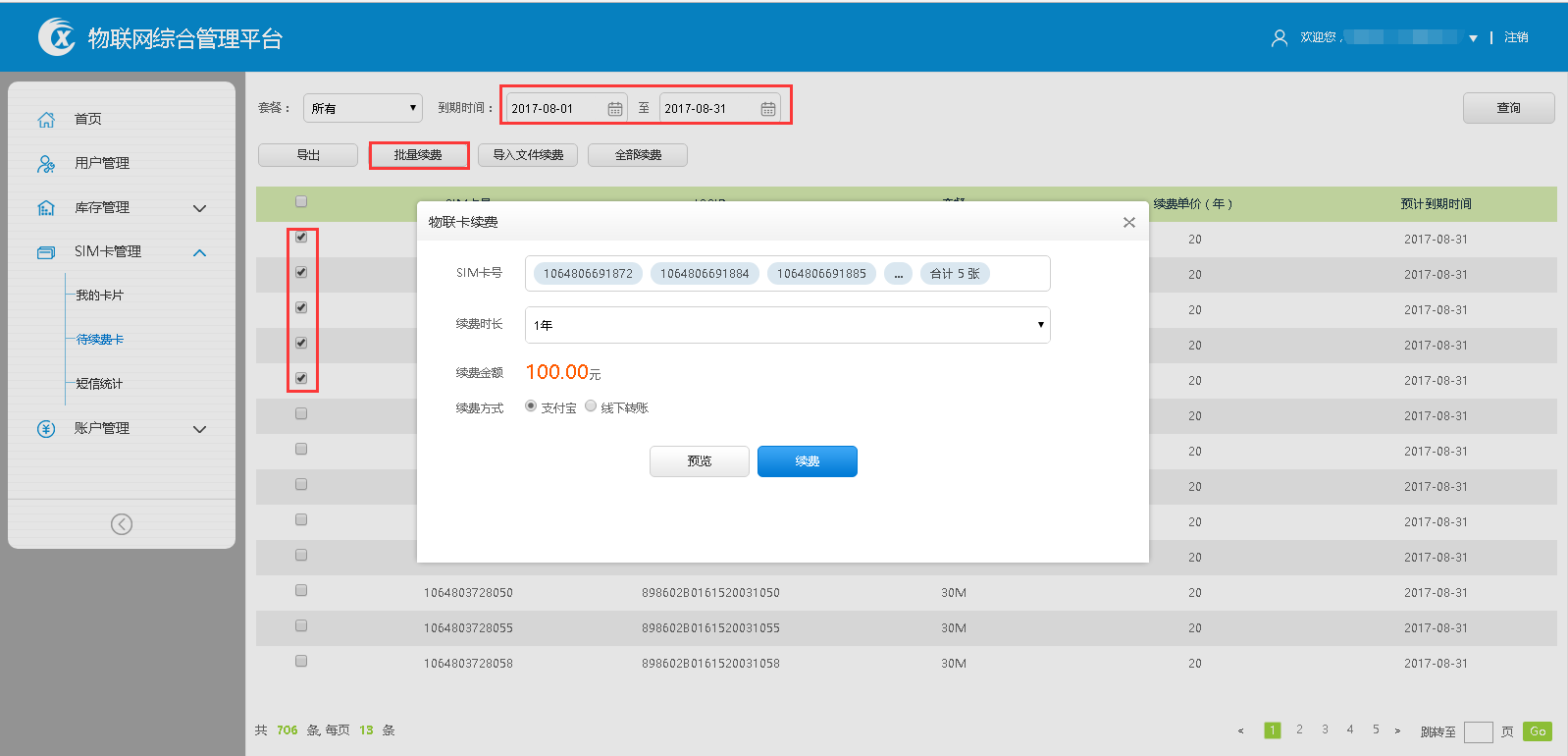Toggle the select-all checkbox in table header
The image size is (1568, 756).
pyautogui.click(x=301, y=202)
